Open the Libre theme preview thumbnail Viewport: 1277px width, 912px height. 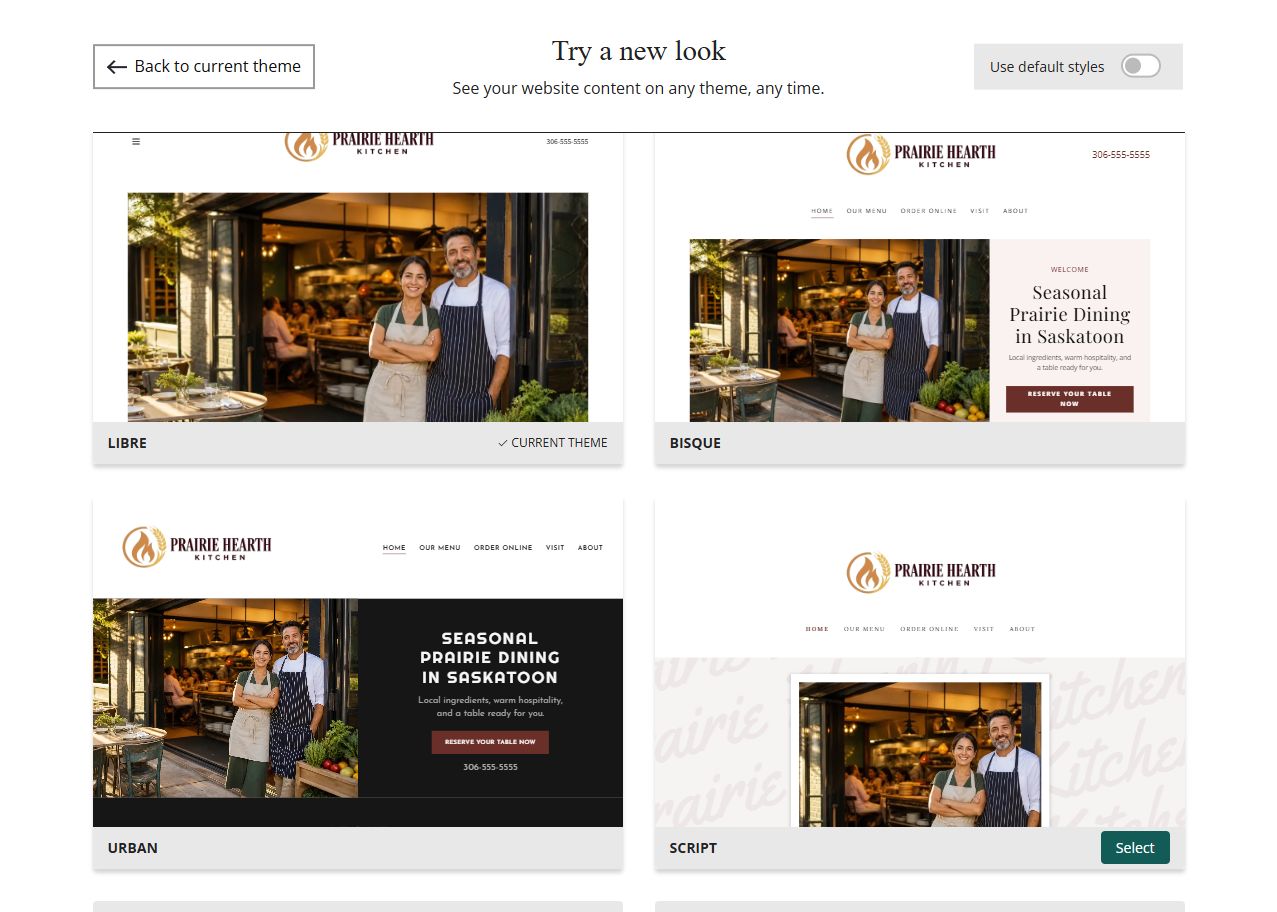[358, 277]
